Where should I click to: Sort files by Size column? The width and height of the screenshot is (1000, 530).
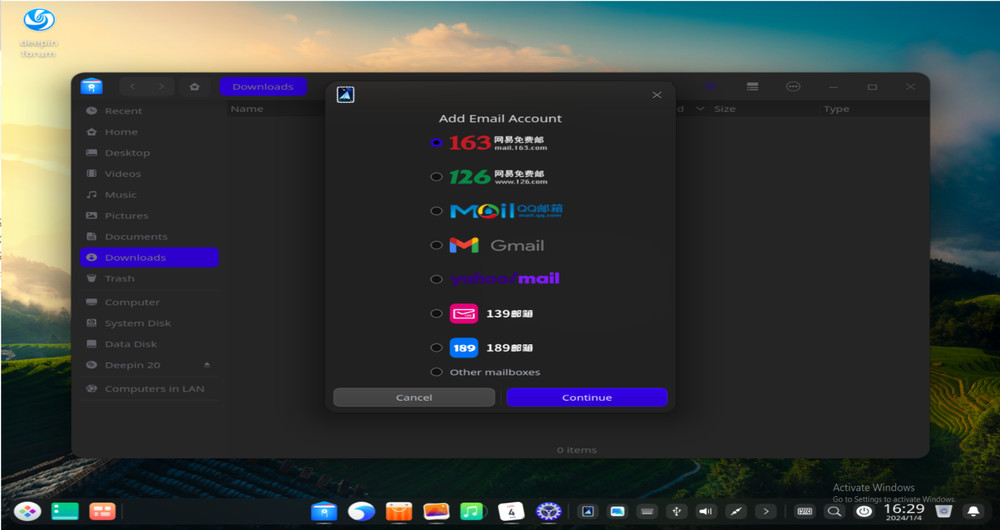[x=724, y=109]
